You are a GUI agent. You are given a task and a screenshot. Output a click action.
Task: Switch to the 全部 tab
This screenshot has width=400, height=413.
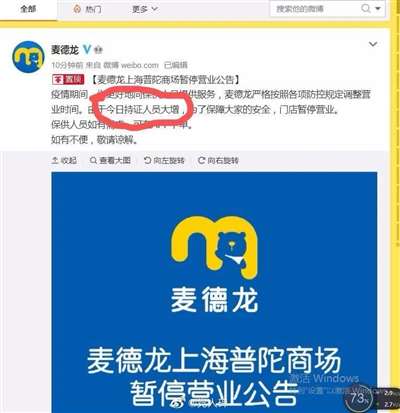click(x=28, y=9)
